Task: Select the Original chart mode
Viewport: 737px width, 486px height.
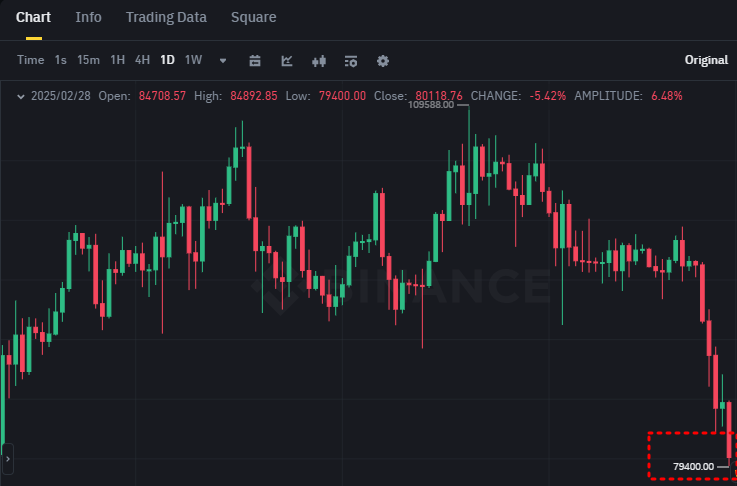Action: coord(706,60)
